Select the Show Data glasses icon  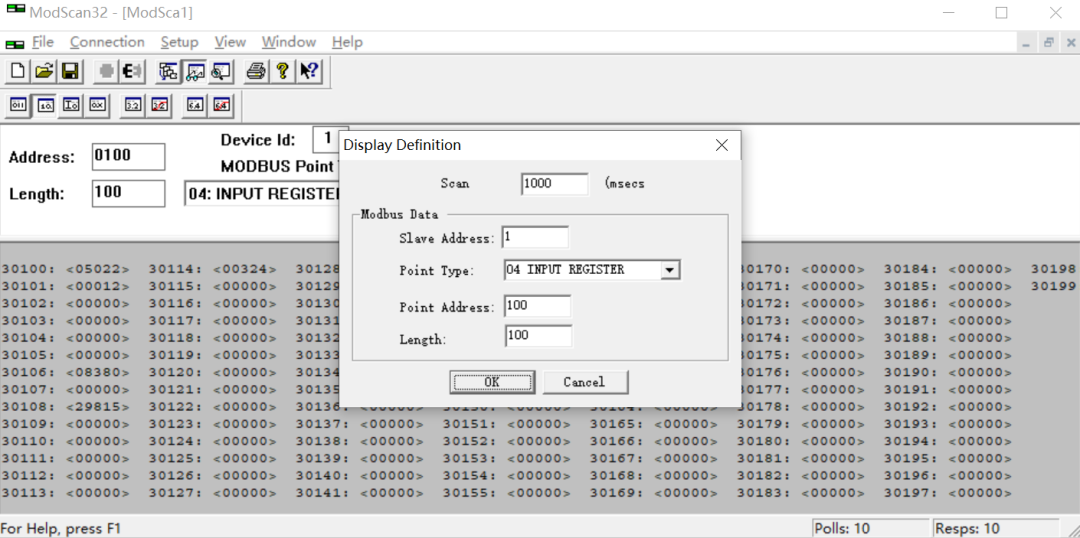(x=195, y=71)
